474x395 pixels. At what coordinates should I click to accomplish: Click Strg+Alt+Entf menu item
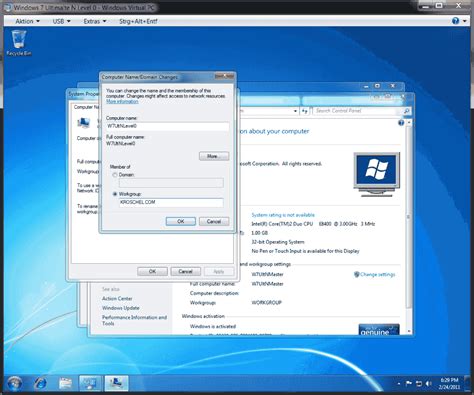pos(138,21)
